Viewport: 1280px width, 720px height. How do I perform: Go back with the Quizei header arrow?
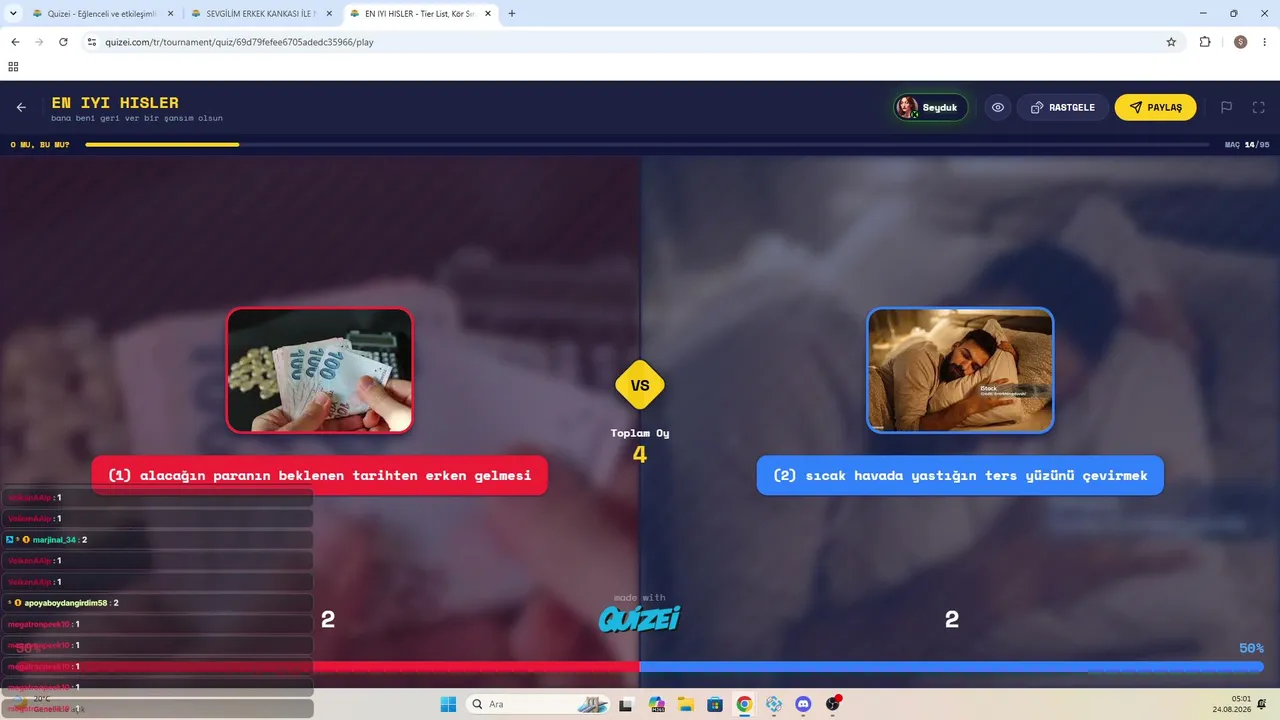point(22,107)
